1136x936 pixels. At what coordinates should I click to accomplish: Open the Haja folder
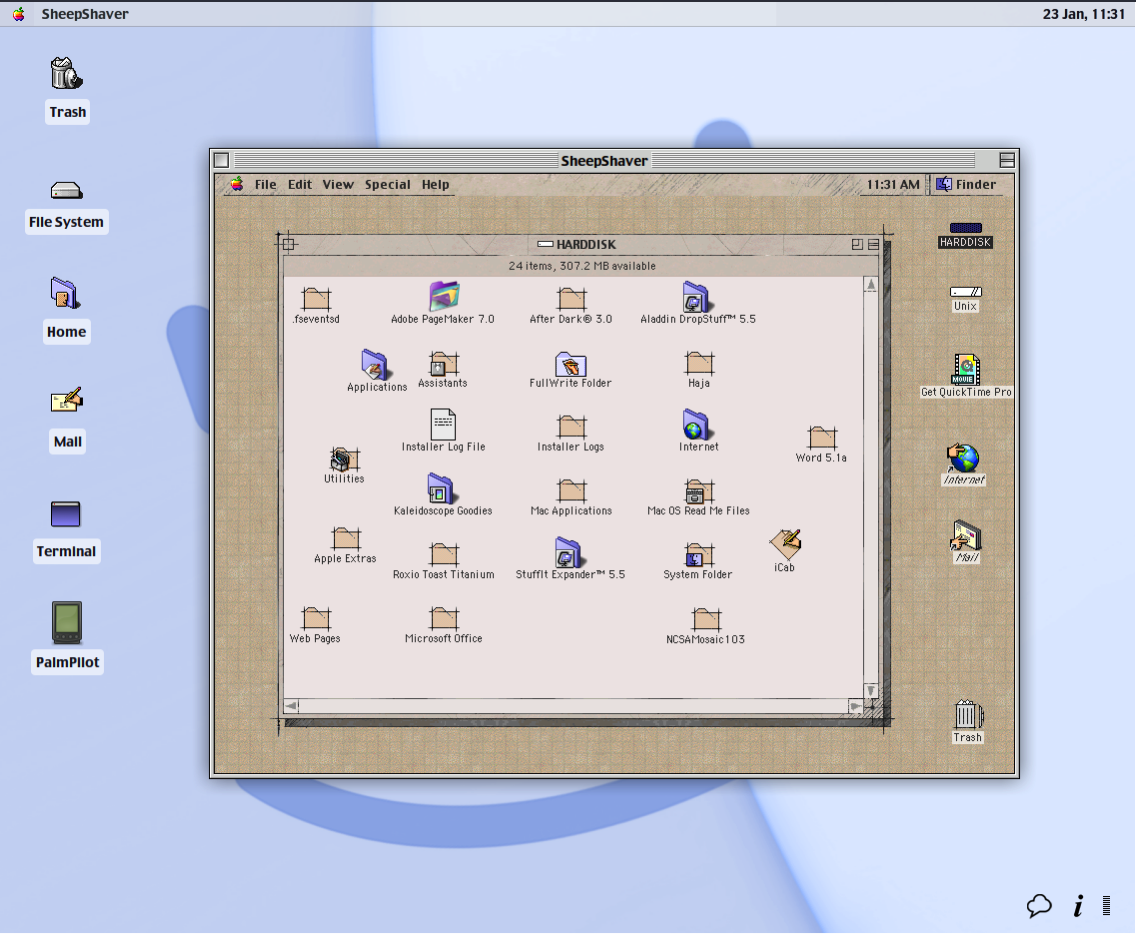tap(699, 363)
